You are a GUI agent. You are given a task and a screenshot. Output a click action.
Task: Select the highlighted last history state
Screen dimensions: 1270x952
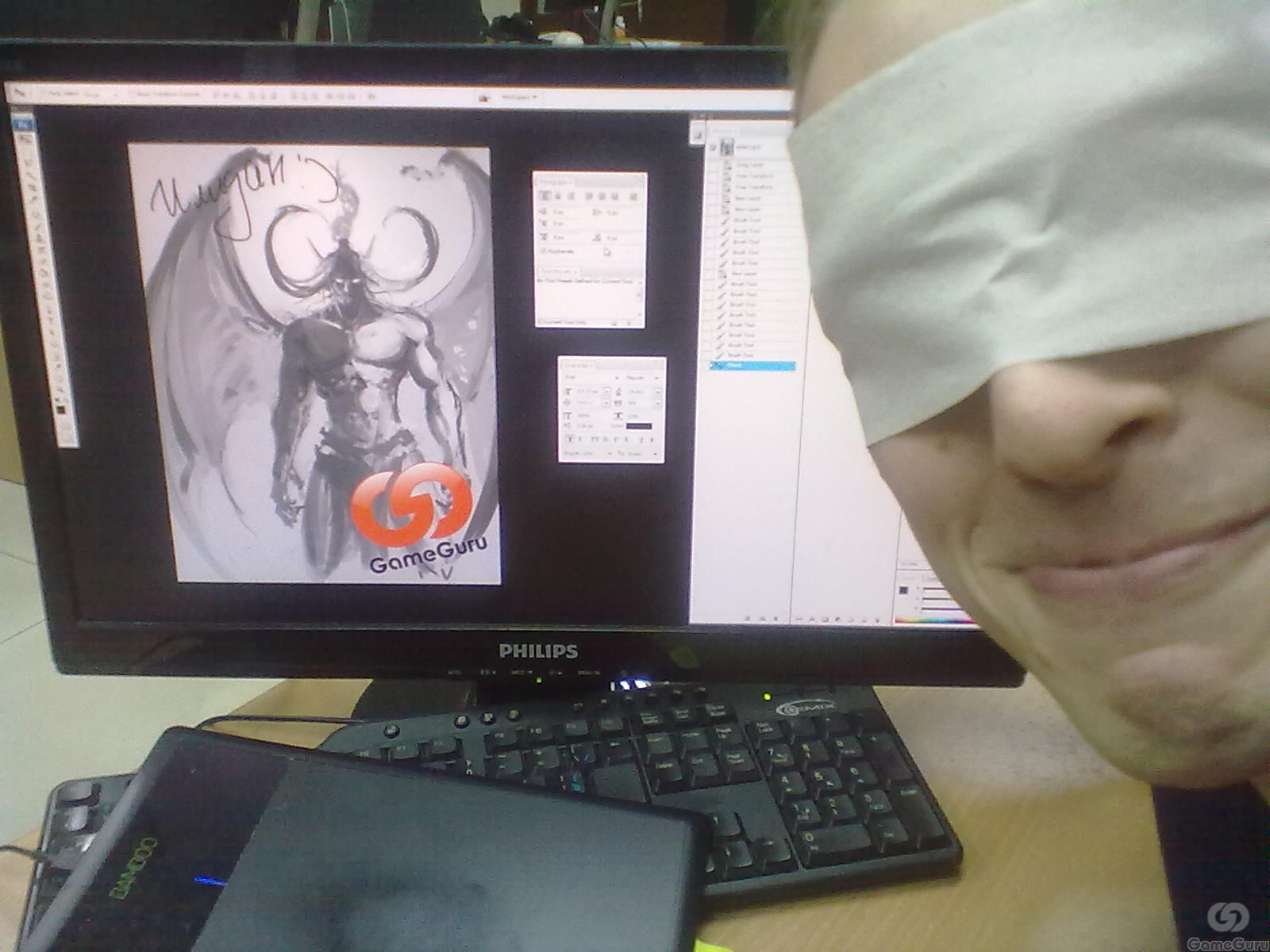tap(752, 366)
